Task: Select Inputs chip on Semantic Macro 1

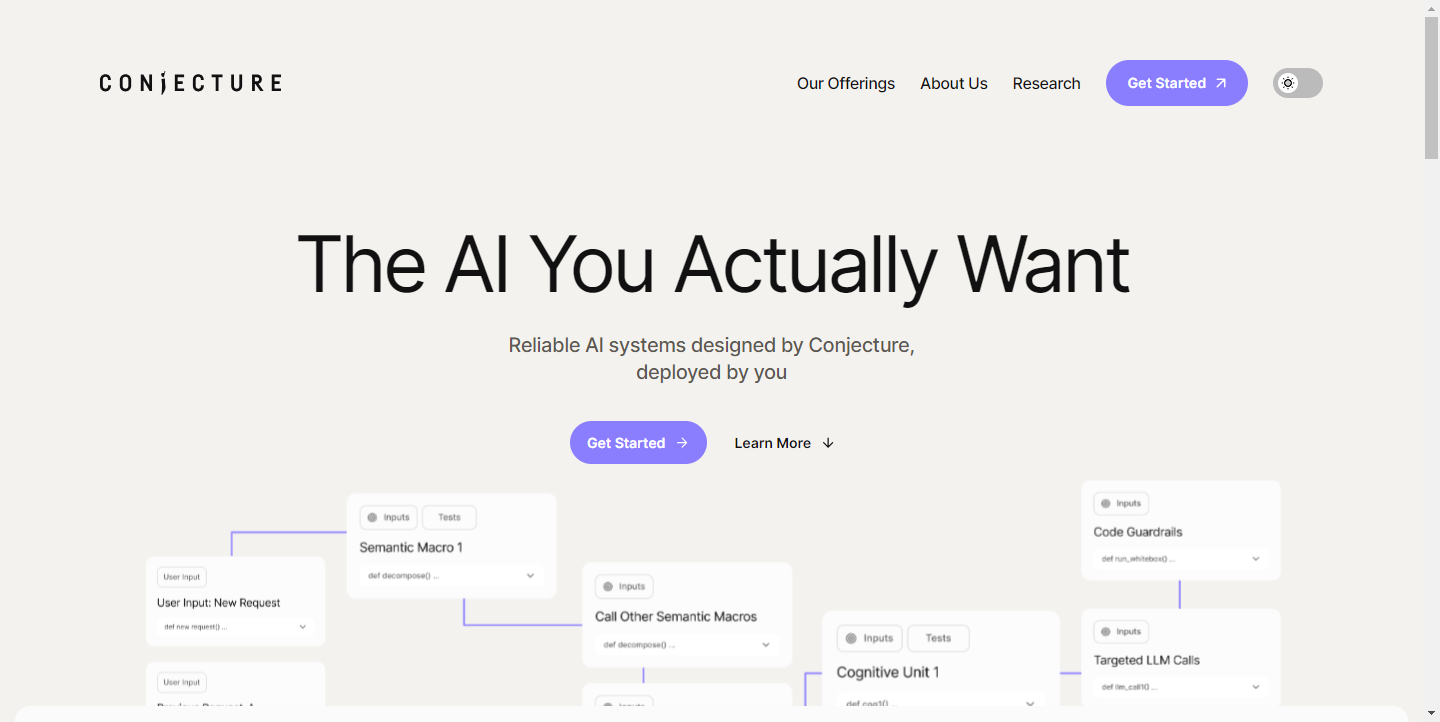Action: tap(389, 517)
